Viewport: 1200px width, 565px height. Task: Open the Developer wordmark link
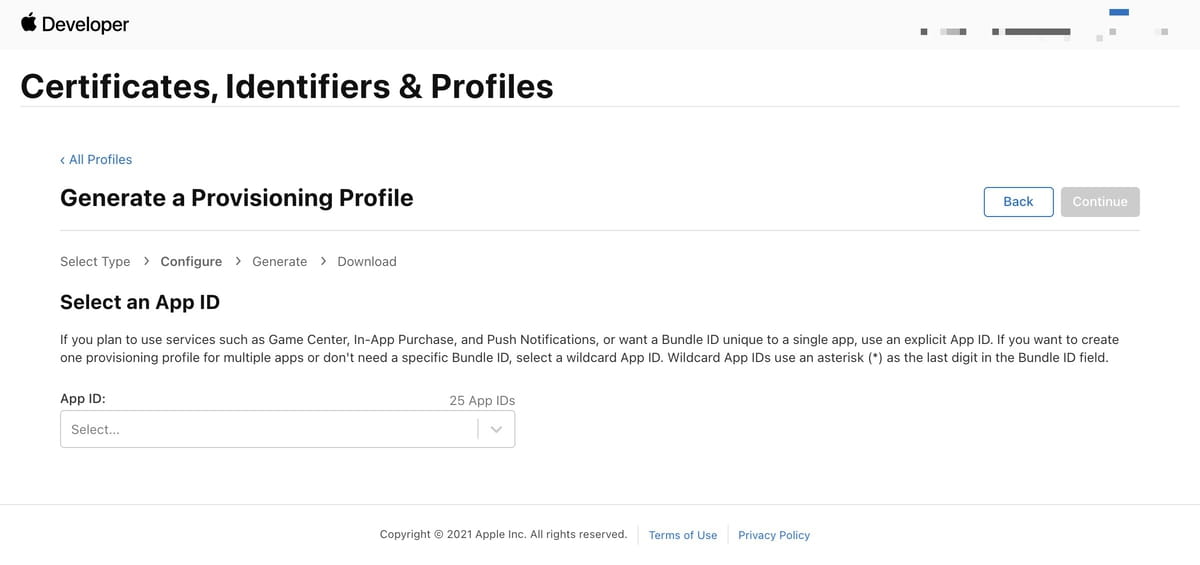pyautogui.click(x=85, y=25)
